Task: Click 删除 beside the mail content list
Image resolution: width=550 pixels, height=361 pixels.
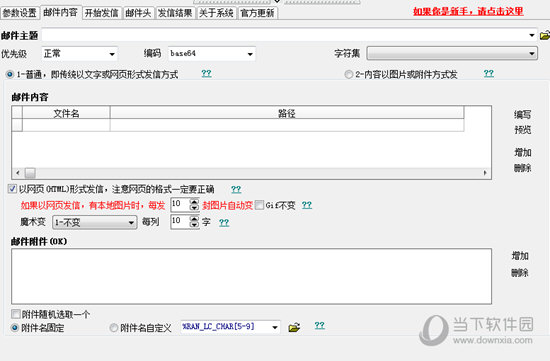Action: (x=522, y=168)
